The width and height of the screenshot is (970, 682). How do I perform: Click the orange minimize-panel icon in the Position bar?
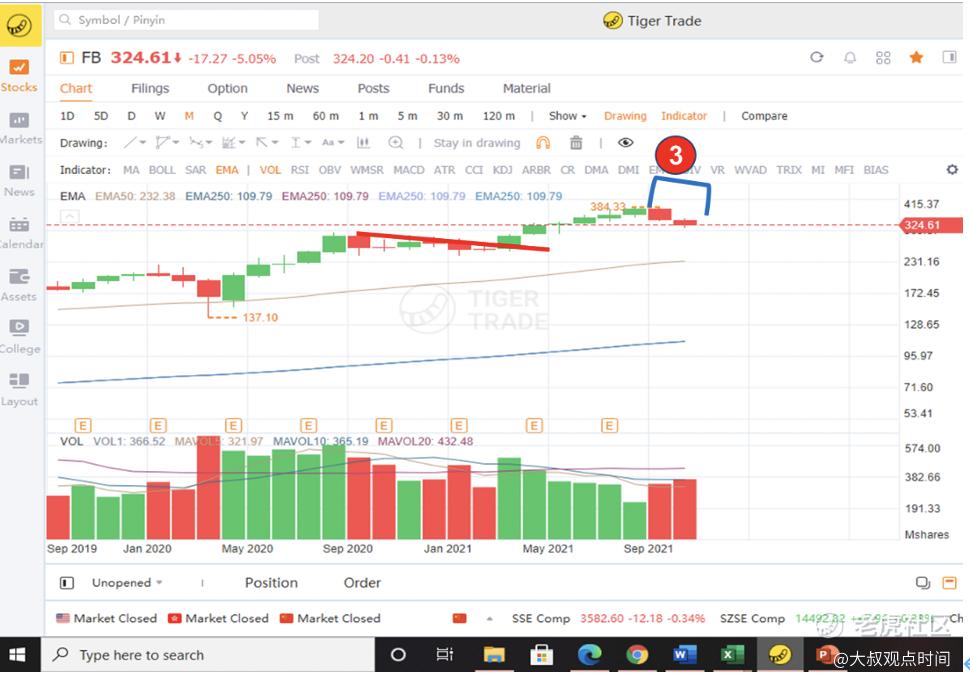(x=949, y=582)
